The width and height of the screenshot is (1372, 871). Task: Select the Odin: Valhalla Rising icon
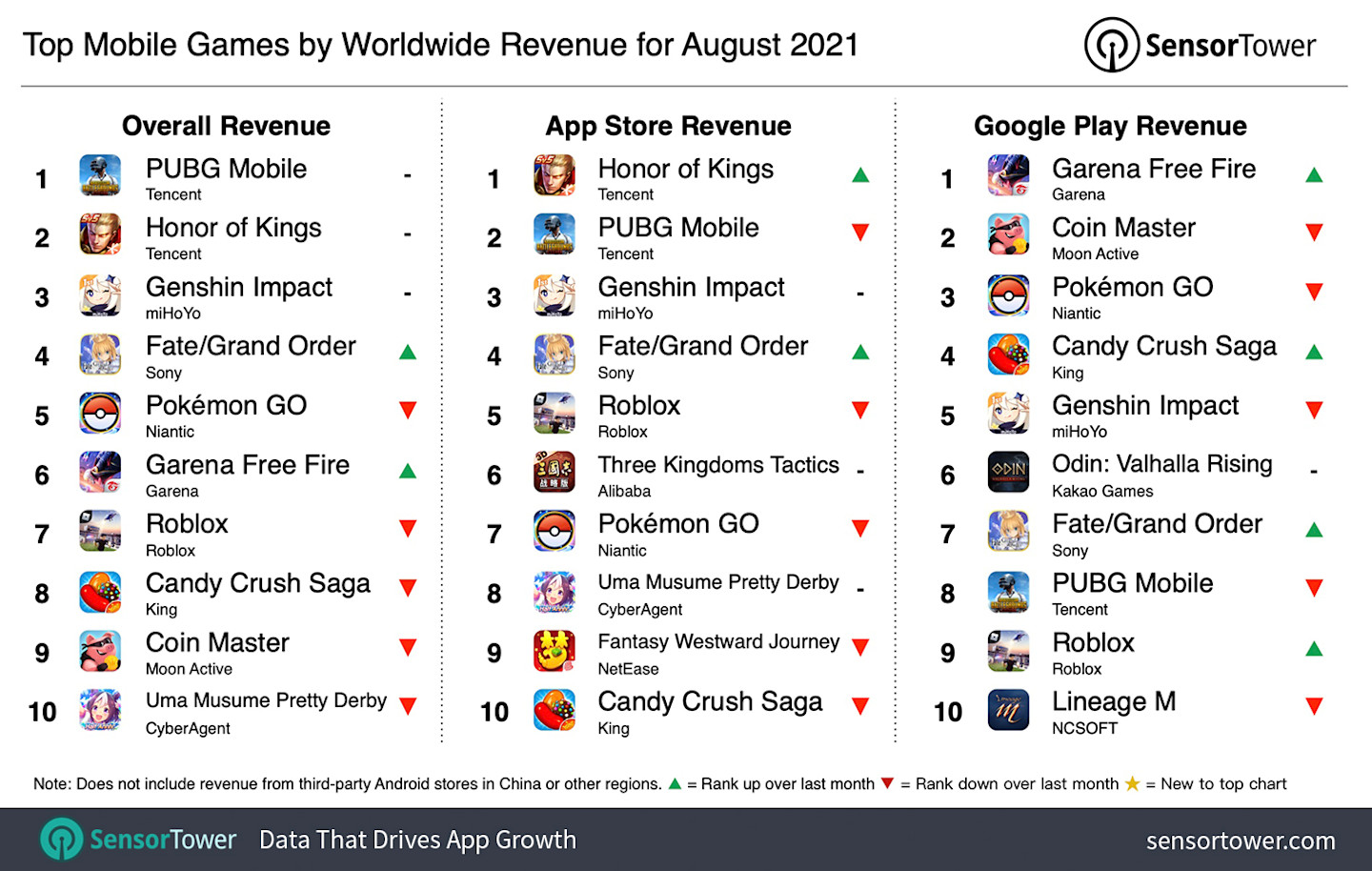point(1008,472)
